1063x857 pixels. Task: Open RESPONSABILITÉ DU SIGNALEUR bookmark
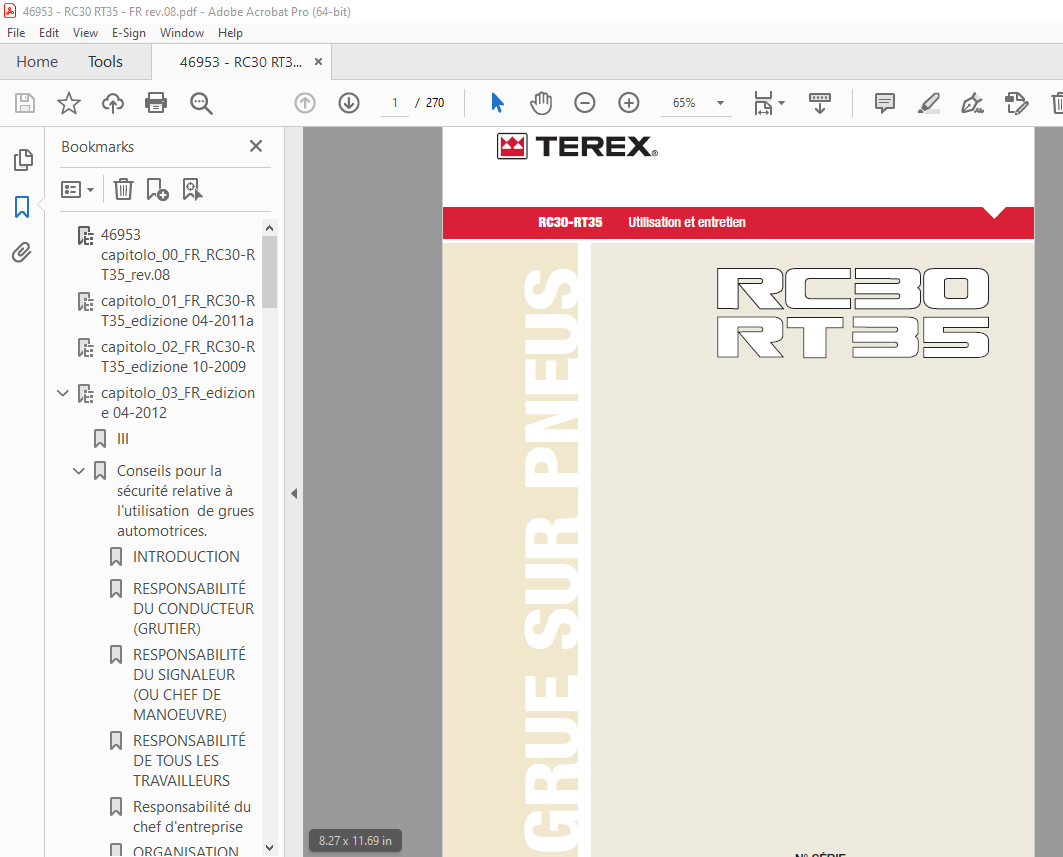coord(189,684)
